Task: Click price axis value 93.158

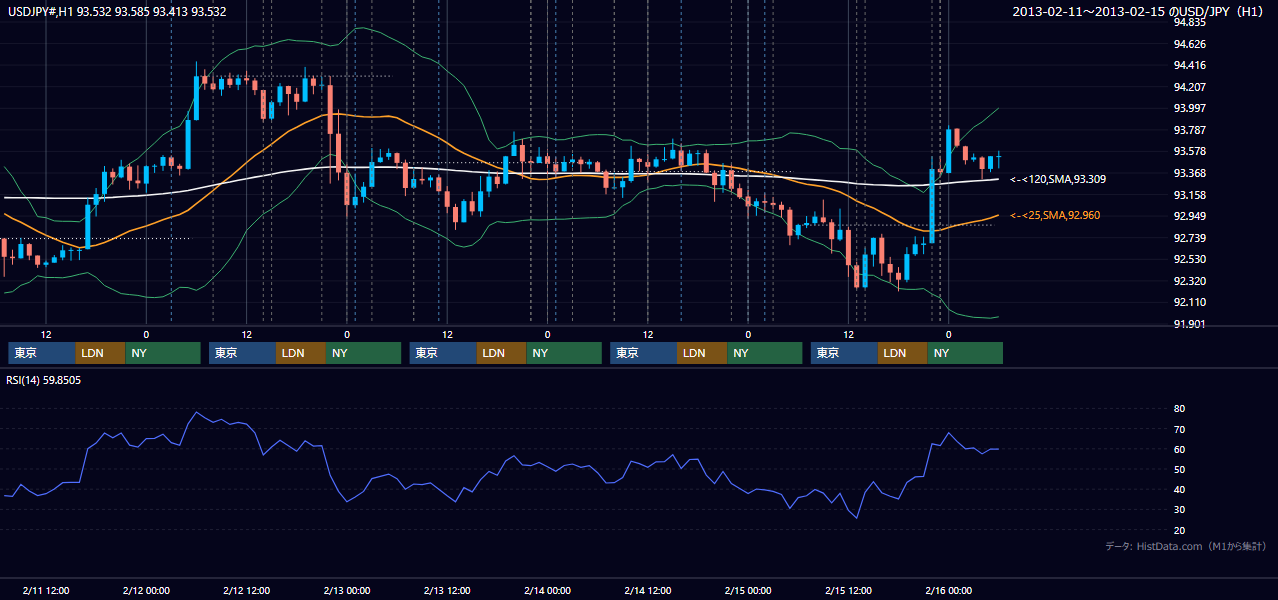Action: pyautogui.click(x=1189, y=195)
